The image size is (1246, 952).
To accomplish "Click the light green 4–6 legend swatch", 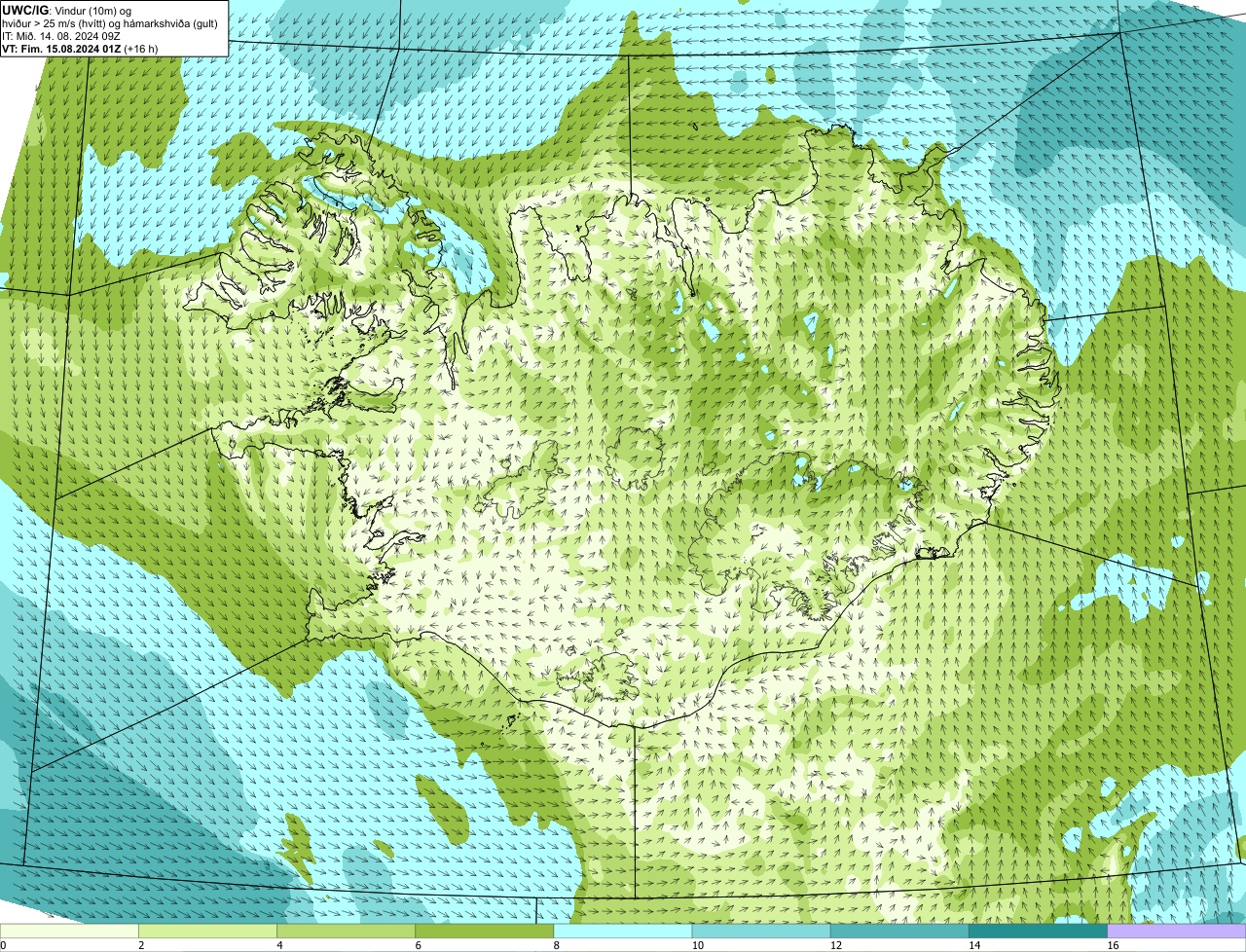I will point(346,932).
